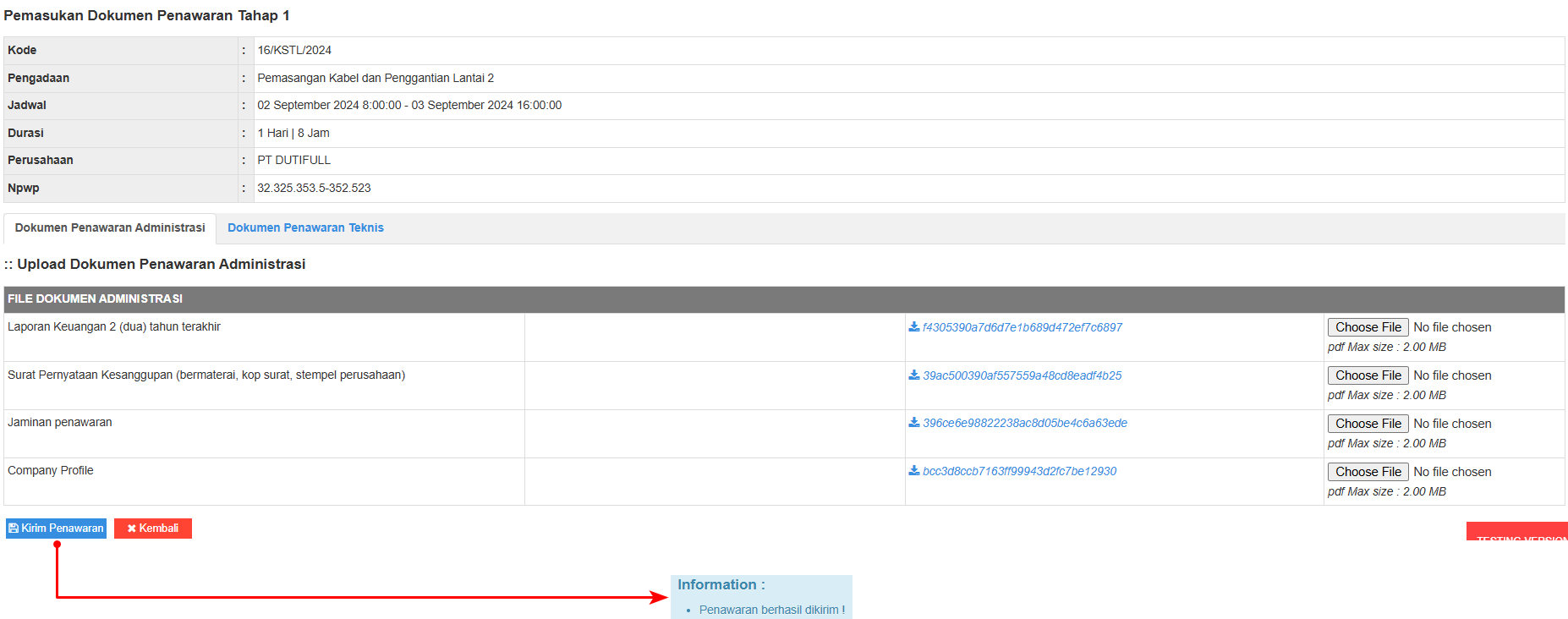Screen dimensions: 1568x619
Task: Choose file for Jaminan penawaran row
Action: click(x=1368, y=424)
